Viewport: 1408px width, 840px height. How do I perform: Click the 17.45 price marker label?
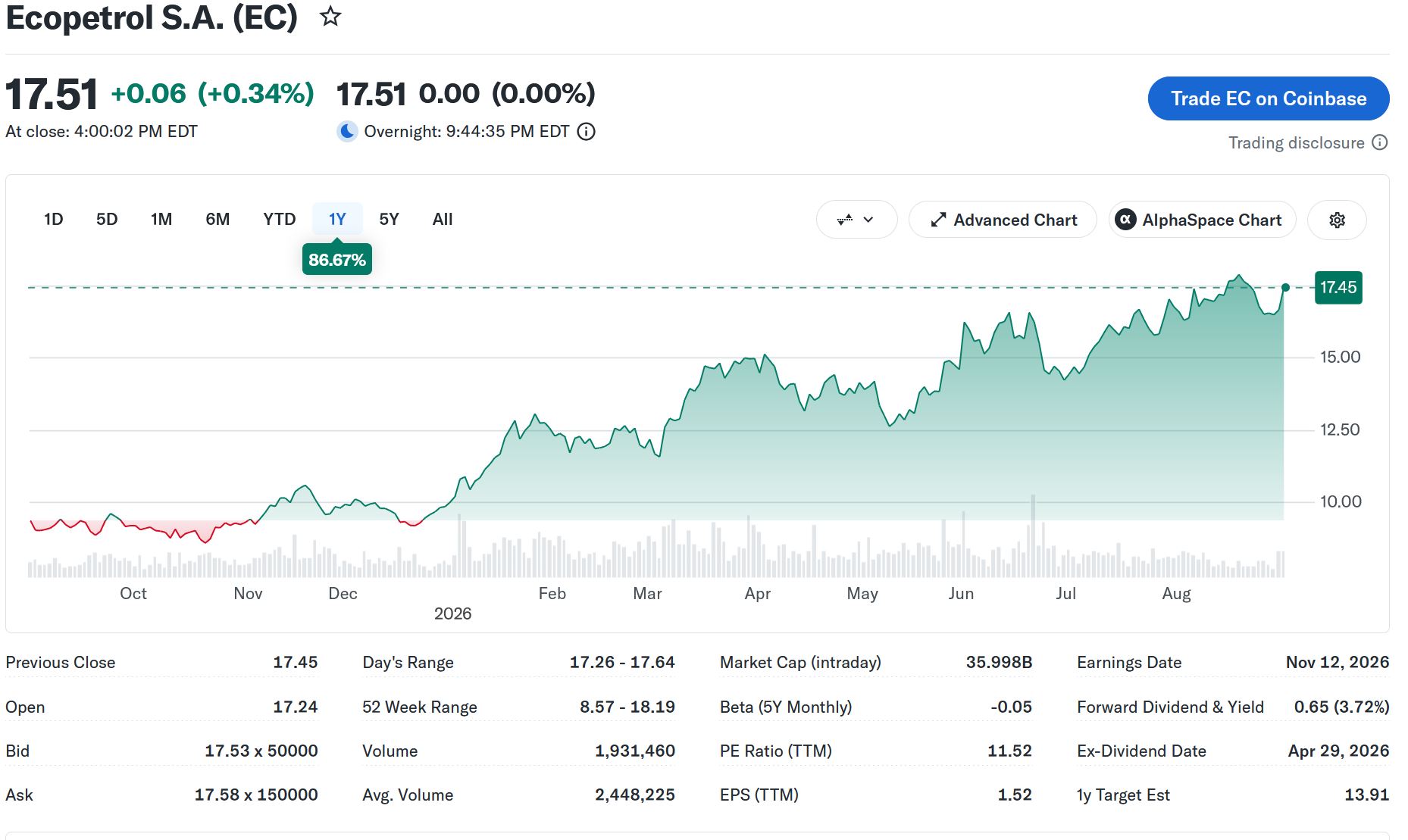click(1338, 288)
